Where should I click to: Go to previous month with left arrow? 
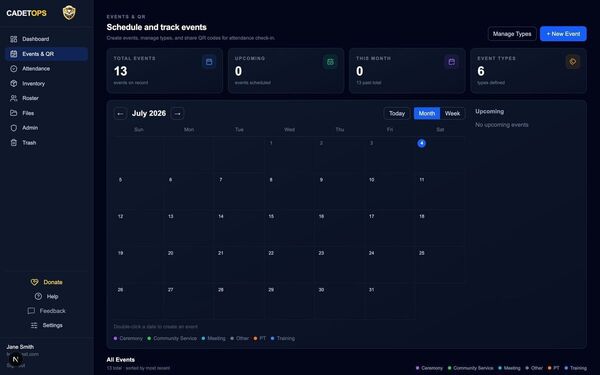tap(120, 114)
